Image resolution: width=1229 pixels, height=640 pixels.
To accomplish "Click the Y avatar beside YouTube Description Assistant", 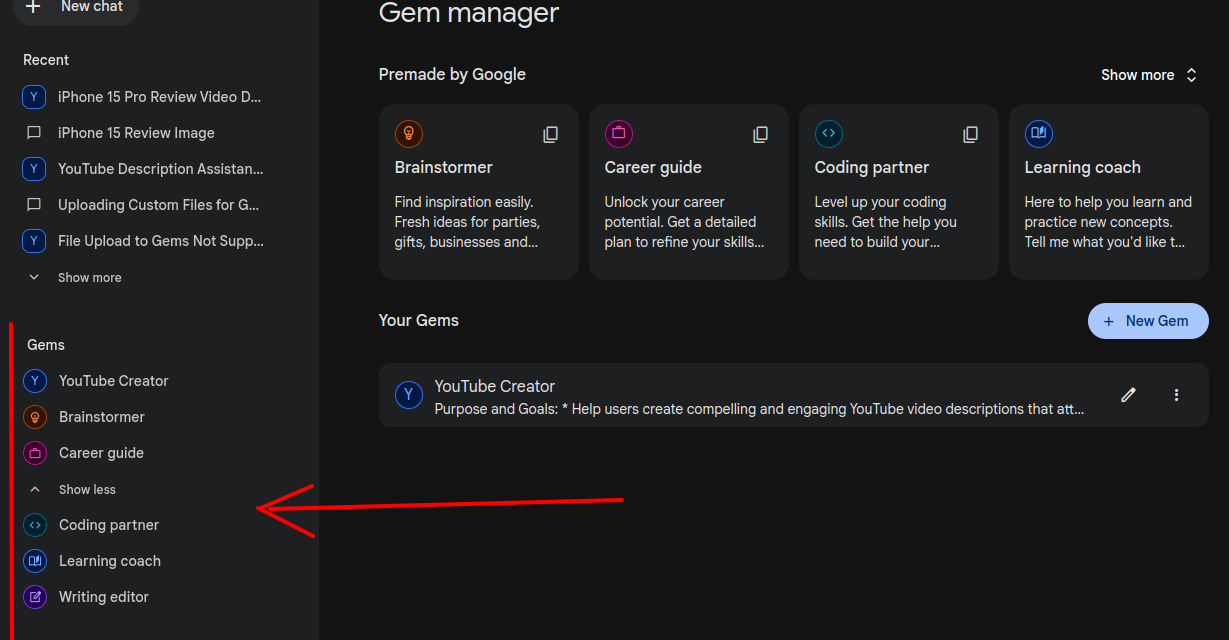I will click(34, 169).
